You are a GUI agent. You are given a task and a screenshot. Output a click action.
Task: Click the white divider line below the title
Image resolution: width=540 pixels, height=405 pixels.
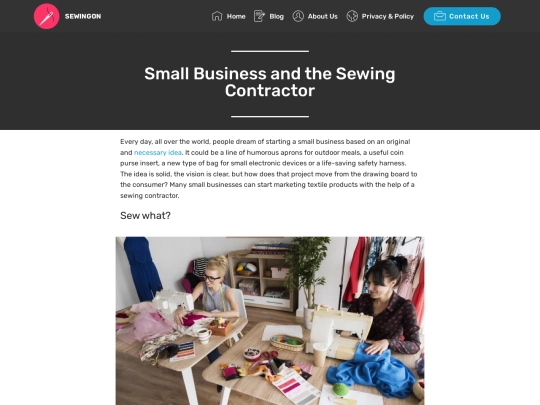point(270,116)
